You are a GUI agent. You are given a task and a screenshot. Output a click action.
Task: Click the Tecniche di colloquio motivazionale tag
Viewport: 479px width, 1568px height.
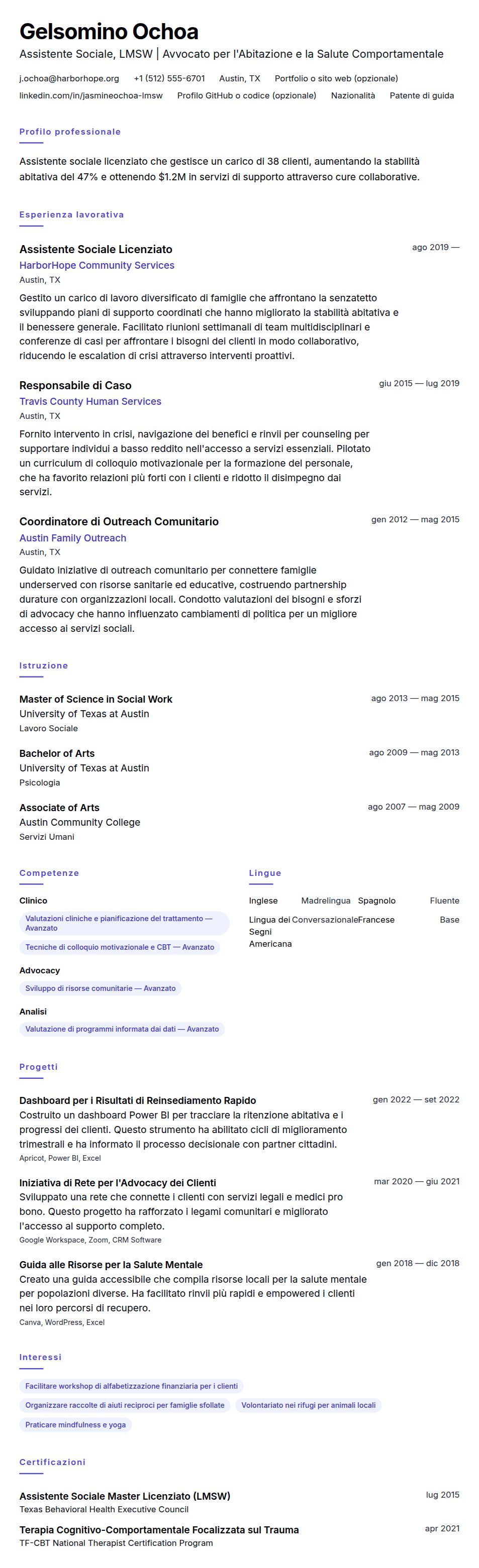point(120,947)
